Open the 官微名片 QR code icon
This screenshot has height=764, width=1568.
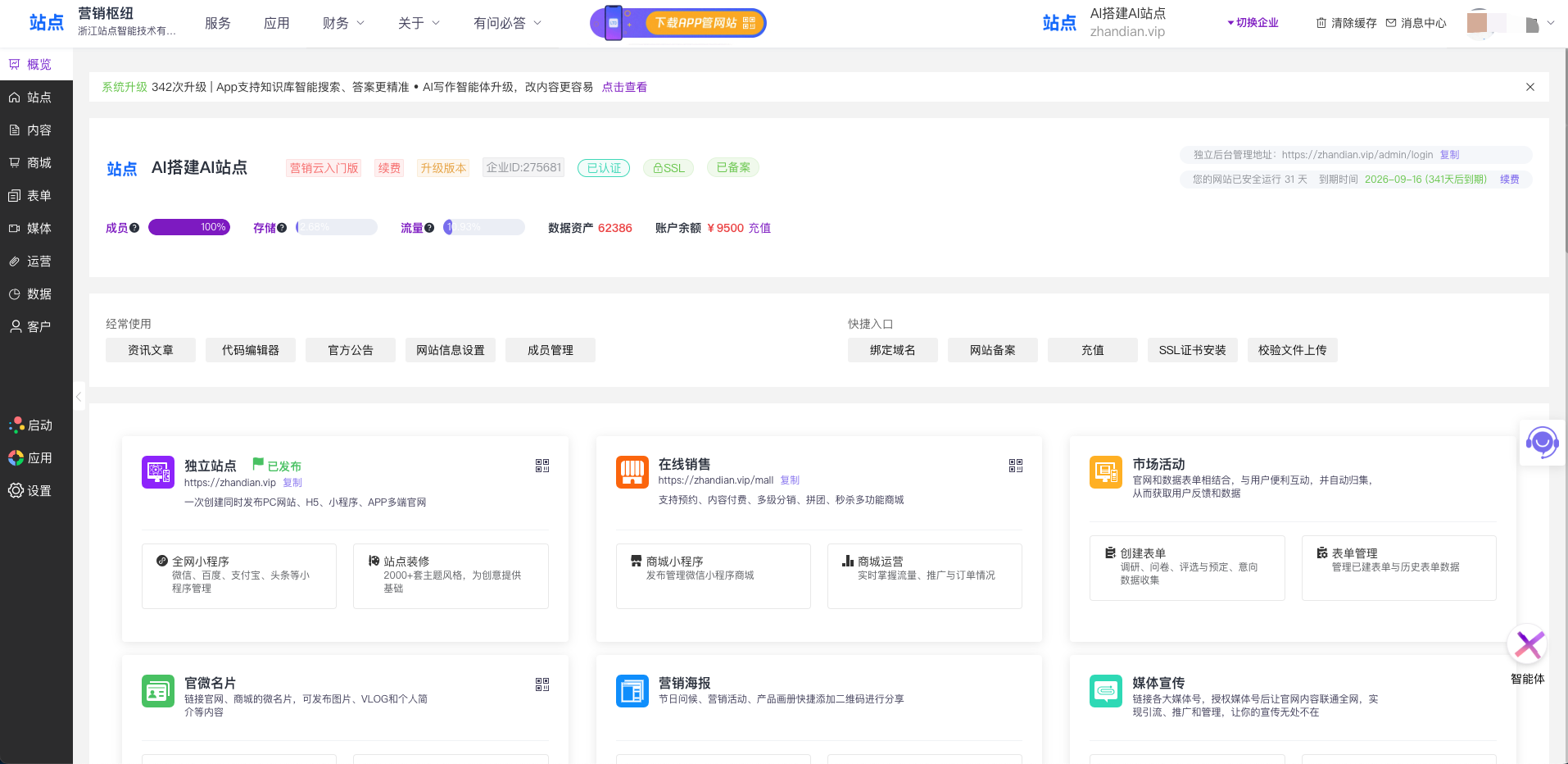542,684
